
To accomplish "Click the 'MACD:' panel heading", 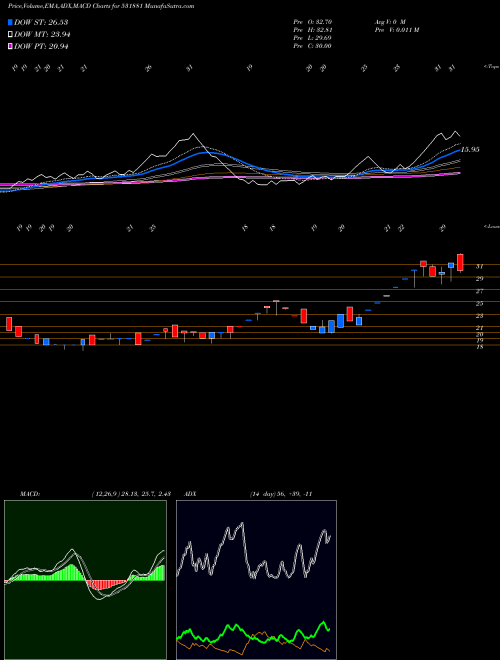I will click(30, 494).
